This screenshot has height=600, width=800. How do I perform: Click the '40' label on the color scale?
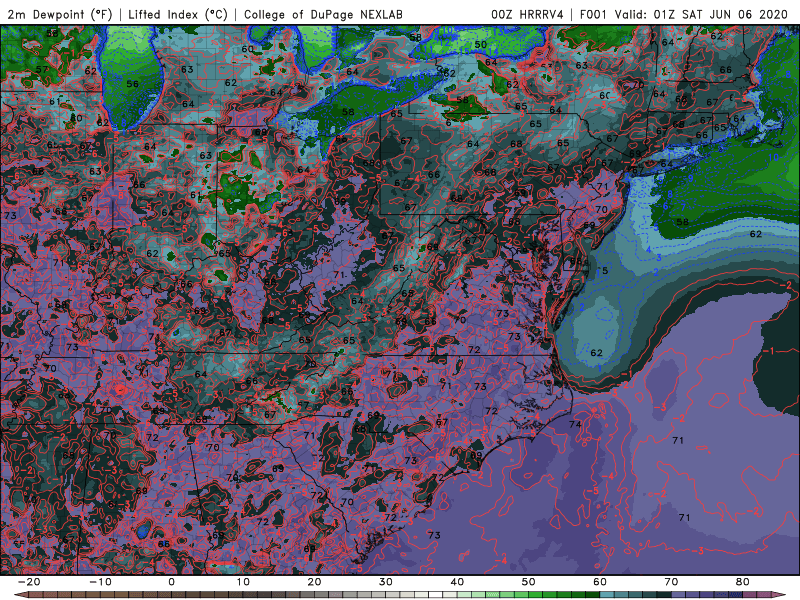click(457, 582)
